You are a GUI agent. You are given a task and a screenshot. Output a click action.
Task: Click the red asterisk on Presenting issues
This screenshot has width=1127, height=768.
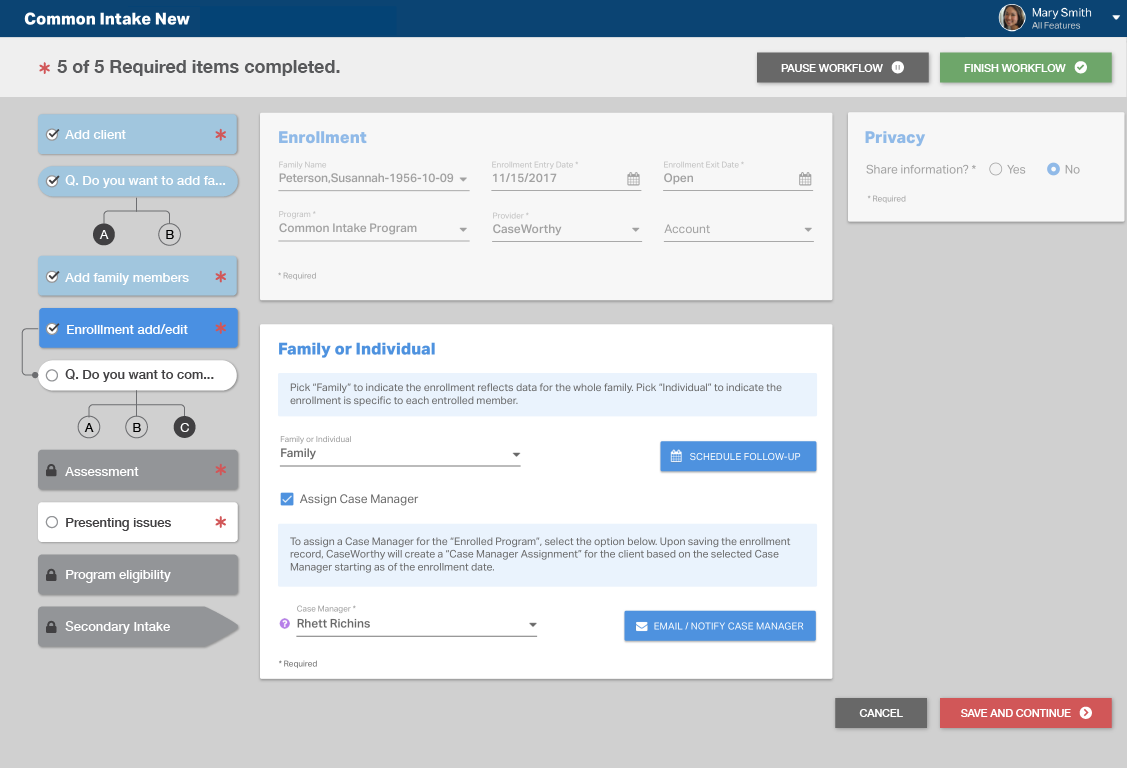pyautogui.click(x=221, y=522)
